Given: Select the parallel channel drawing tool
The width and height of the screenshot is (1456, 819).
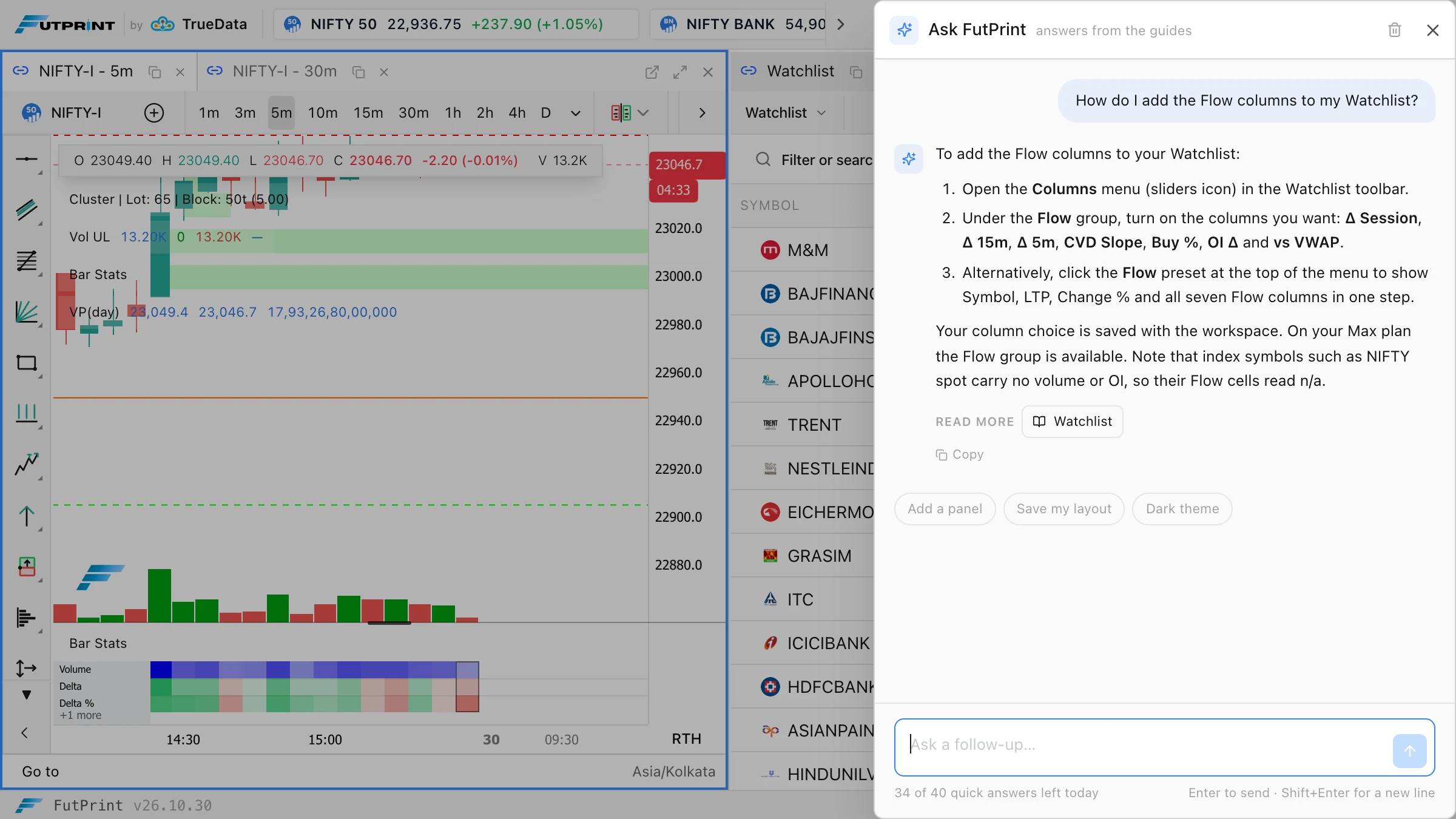Looking at the screenshot, I should [x=27, y=210].
